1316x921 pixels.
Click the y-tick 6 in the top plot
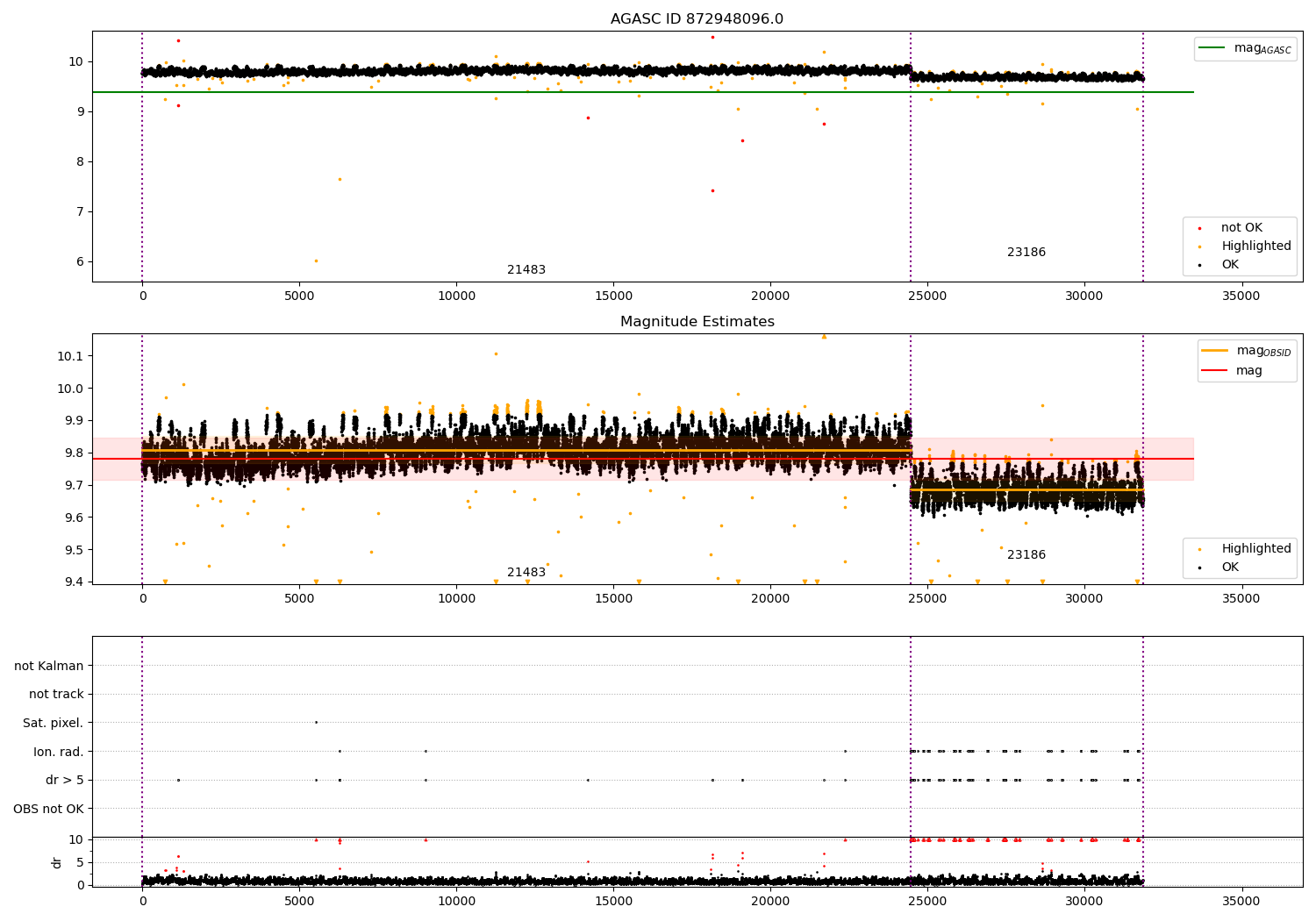[x=81, y=261]
